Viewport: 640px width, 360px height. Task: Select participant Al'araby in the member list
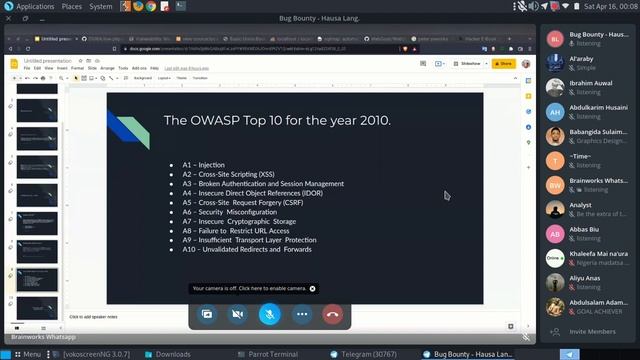pos(587,63)
